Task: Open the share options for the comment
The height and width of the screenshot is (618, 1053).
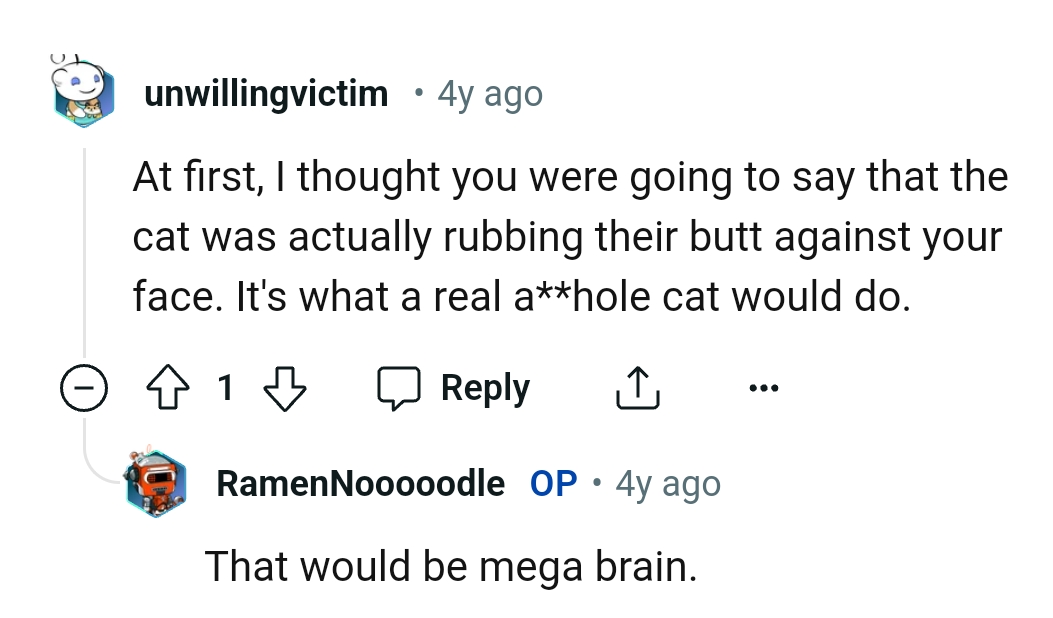Action: click(638, 387)
